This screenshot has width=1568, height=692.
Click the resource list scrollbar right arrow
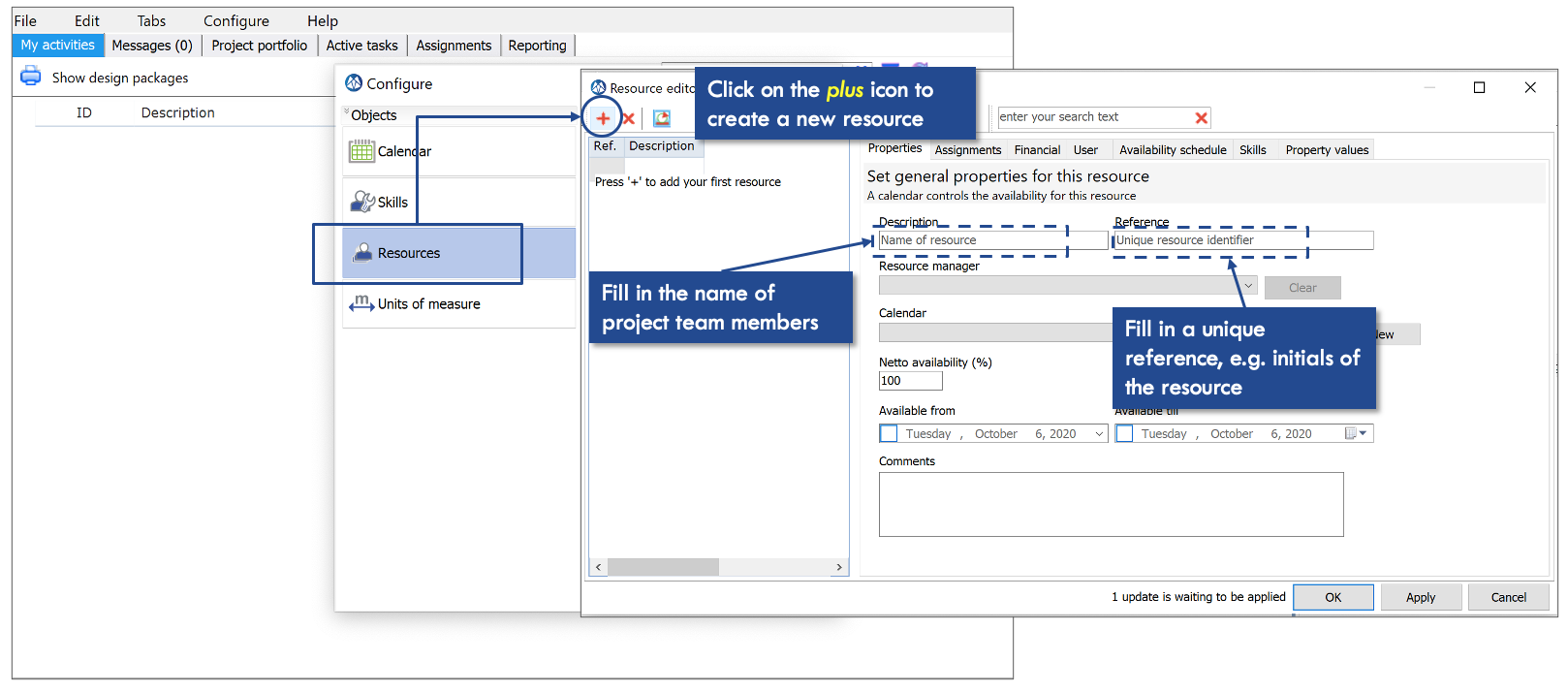tap(839, 567)
